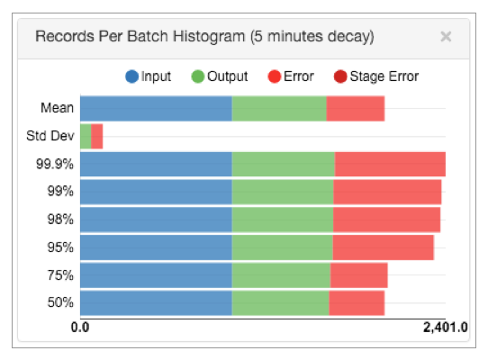Click the red Error segment of 75% bar
488x360 pixels.
tap(359, 275)
